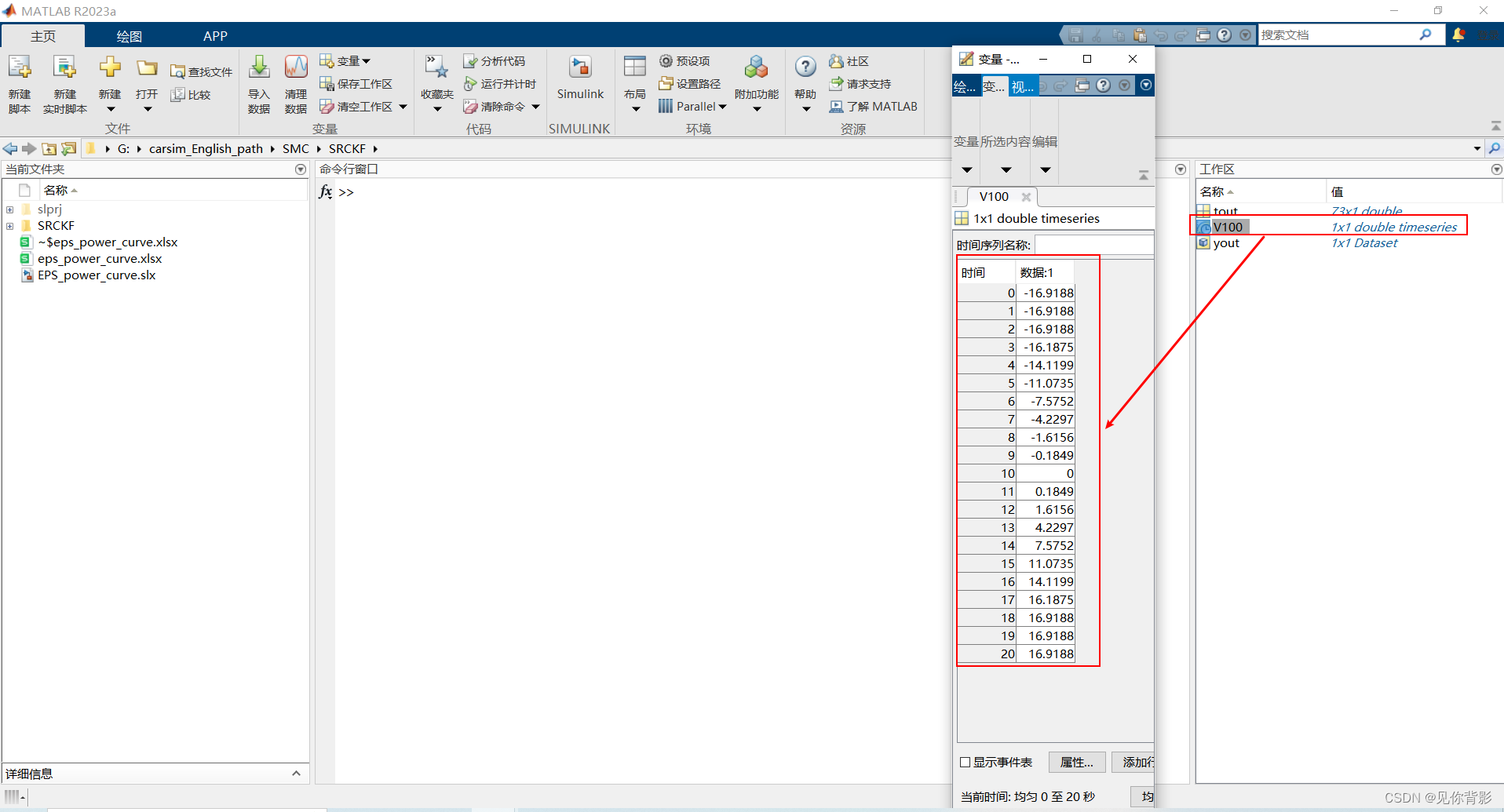Image resolution: width=1504 pixels, height=812 pixels.
Task: Click the Help (帮助) question mark icon
Action: point(805,67)
